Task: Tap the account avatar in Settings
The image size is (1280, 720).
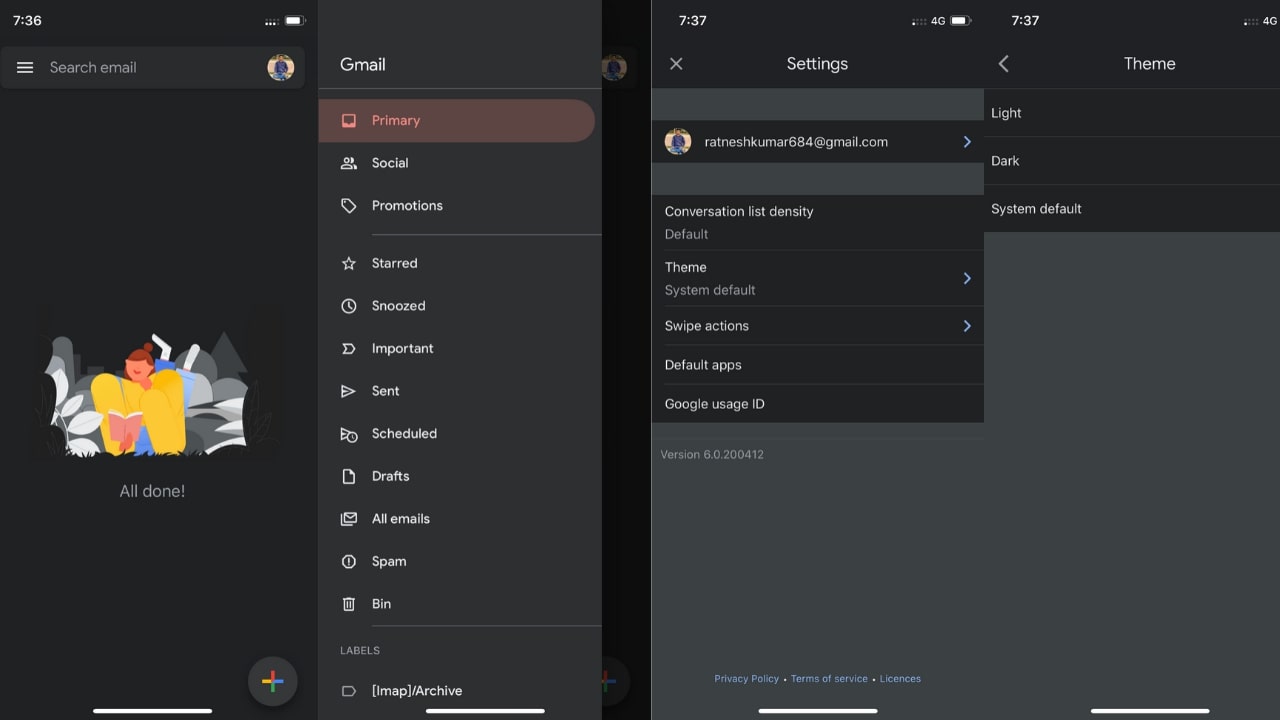Action: tap(678, 142)
